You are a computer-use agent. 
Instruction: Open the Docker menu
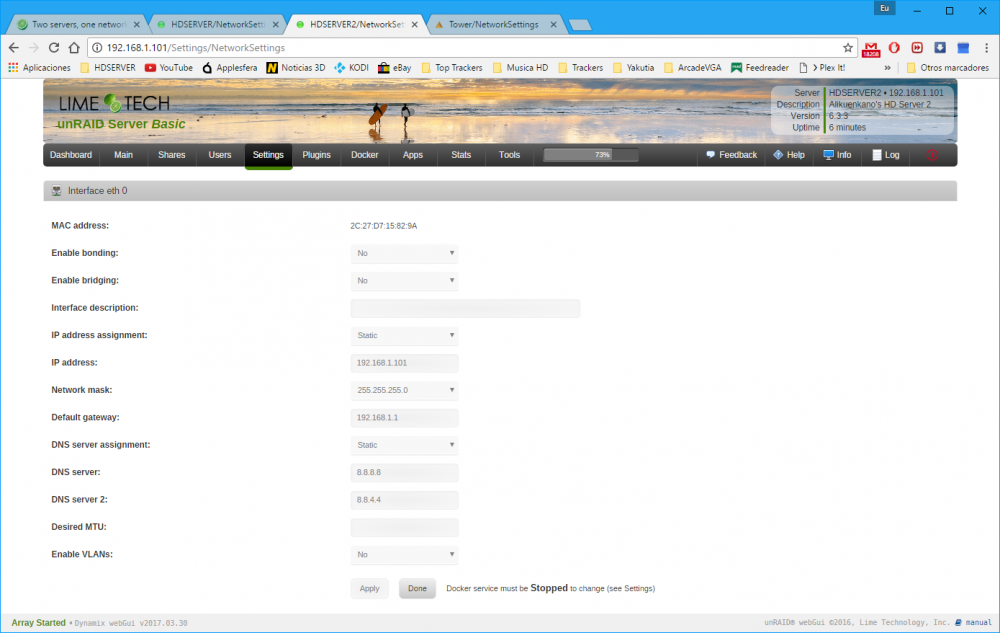click(365, 155)
